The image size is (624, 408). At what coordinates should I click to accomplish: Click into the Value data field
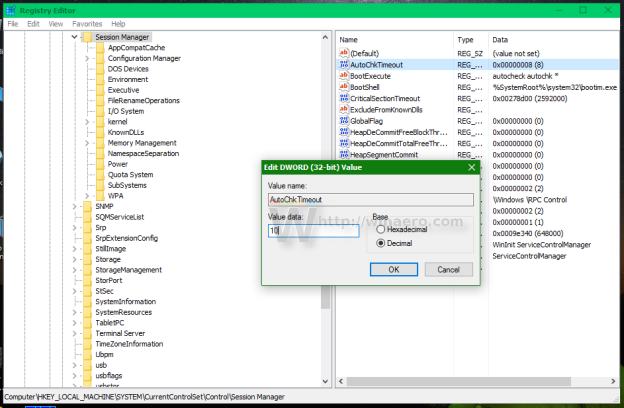(314, 230)
